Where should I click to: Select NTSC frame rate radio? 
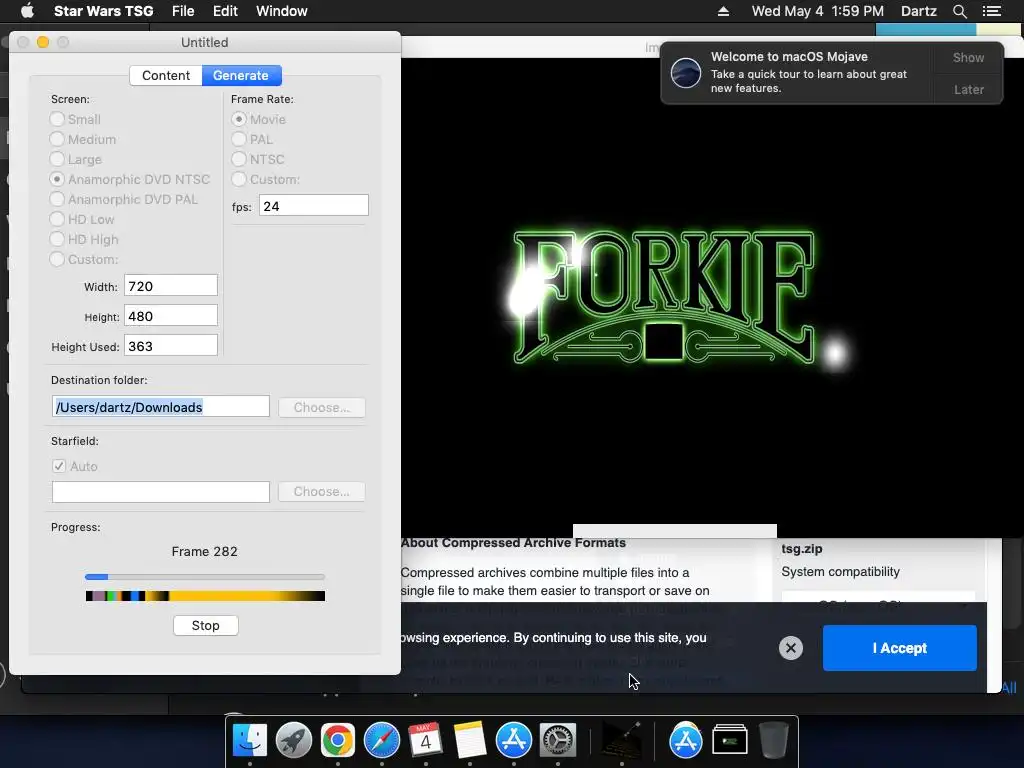[x=239, y=159]
